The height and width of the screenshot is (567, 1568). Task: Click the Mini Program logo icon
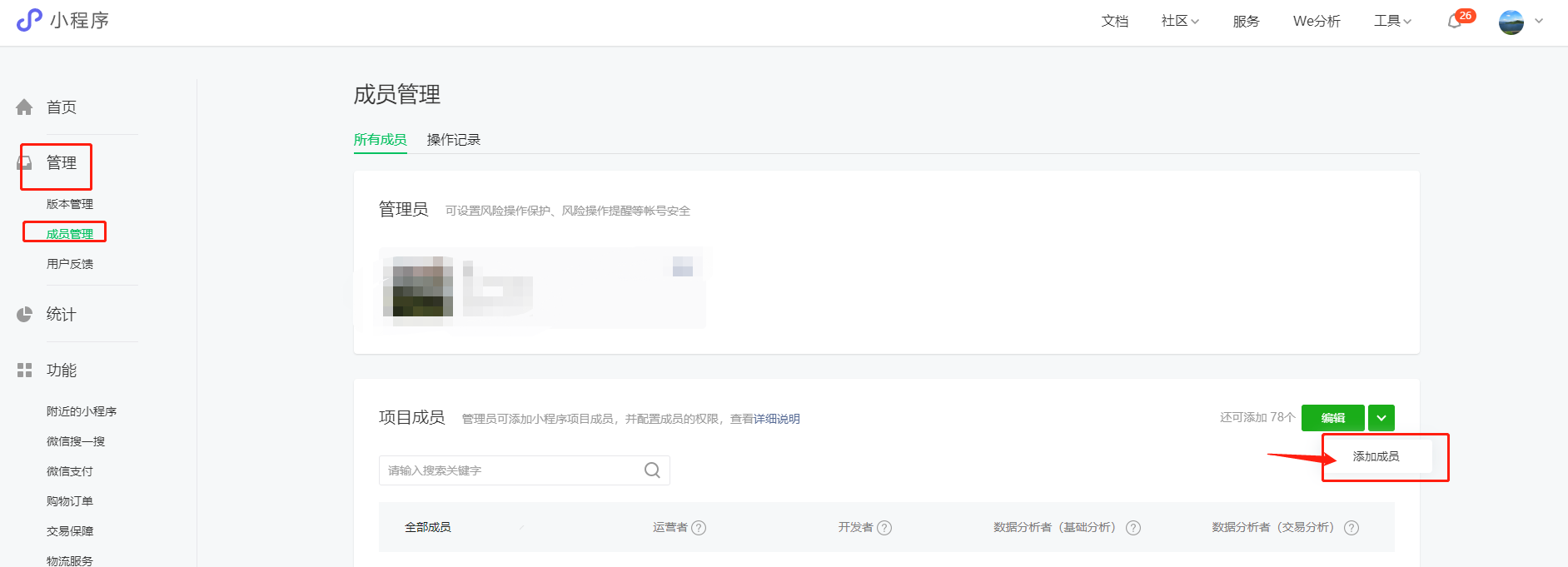[x=29, y=20]
